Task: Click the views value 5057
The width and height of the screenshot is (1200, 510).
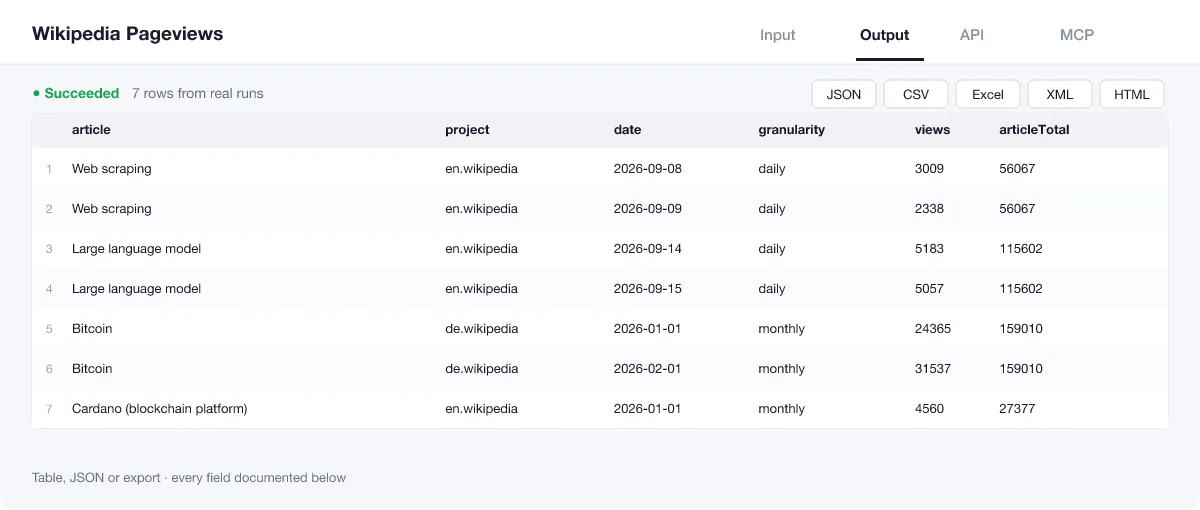Action: [929, 289]
